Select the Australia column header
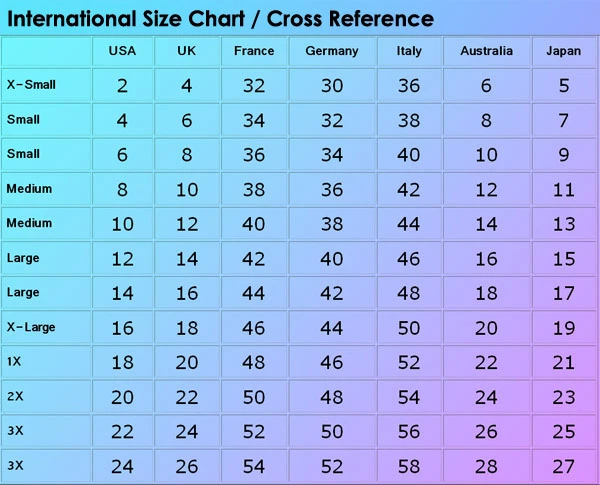The height and width of the screenshot is (485, 600). tap(486, 51)
